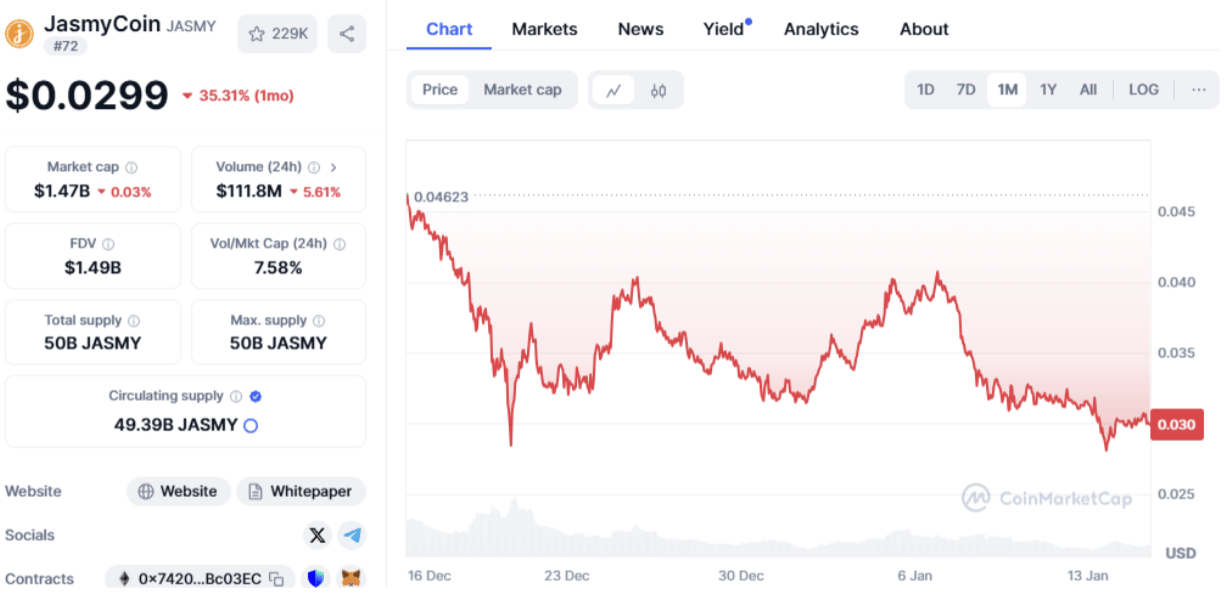
Task: Click the blue shield icon near contract
Action: pos(316,579)
